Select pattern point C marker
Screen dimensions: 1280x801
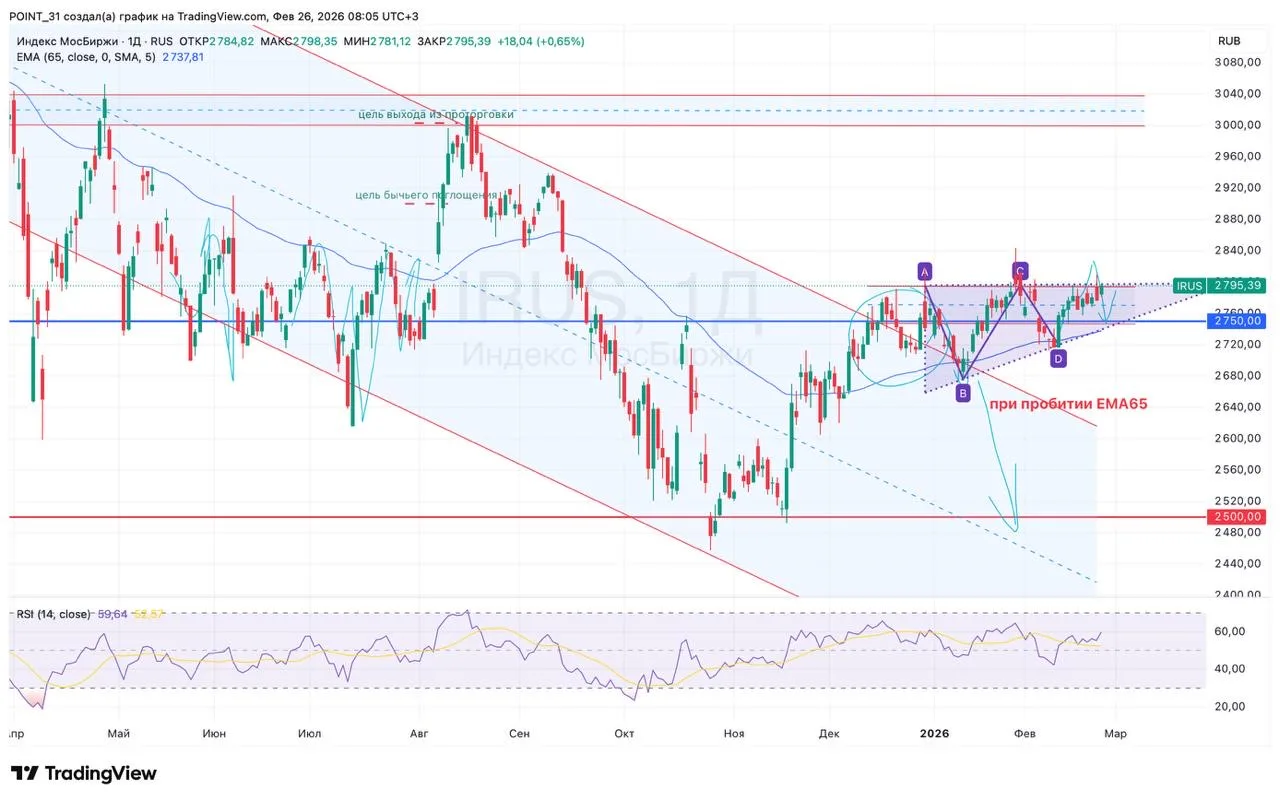1019,271
